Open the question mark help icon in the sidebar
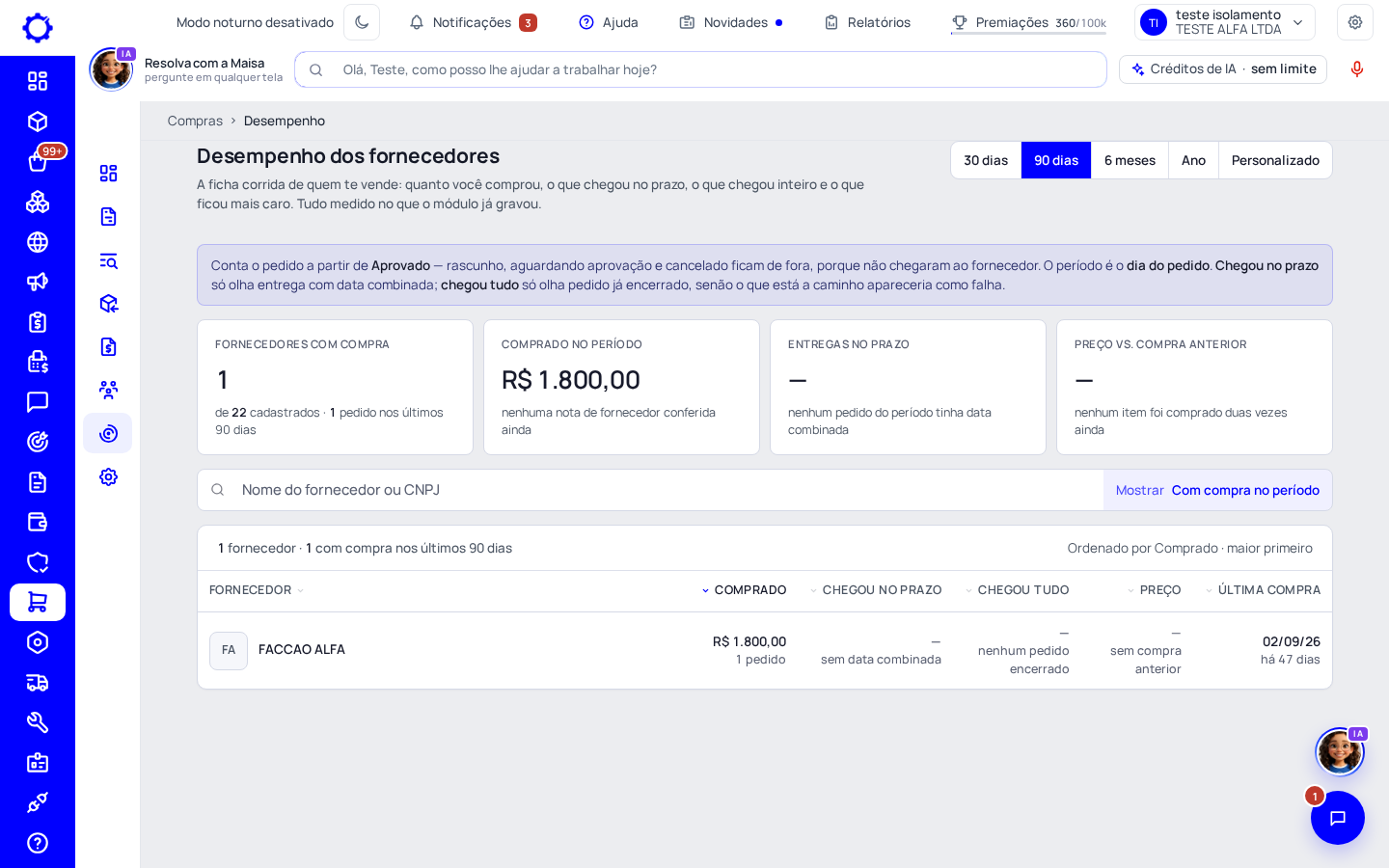Viewport: 1389px width, 868px height. click(38, 843)
